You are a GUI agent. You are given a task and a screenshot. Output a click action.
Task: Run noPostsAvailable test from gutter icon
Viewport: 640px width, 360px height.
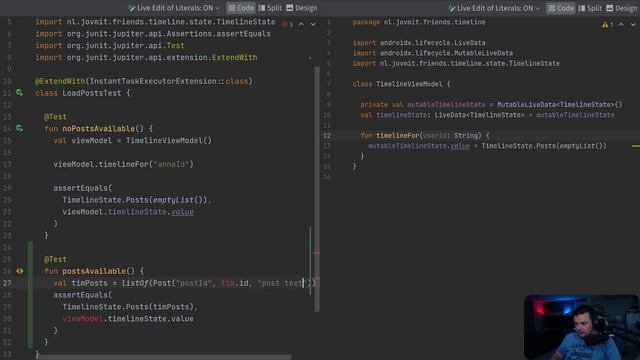(x=19, y=129)
